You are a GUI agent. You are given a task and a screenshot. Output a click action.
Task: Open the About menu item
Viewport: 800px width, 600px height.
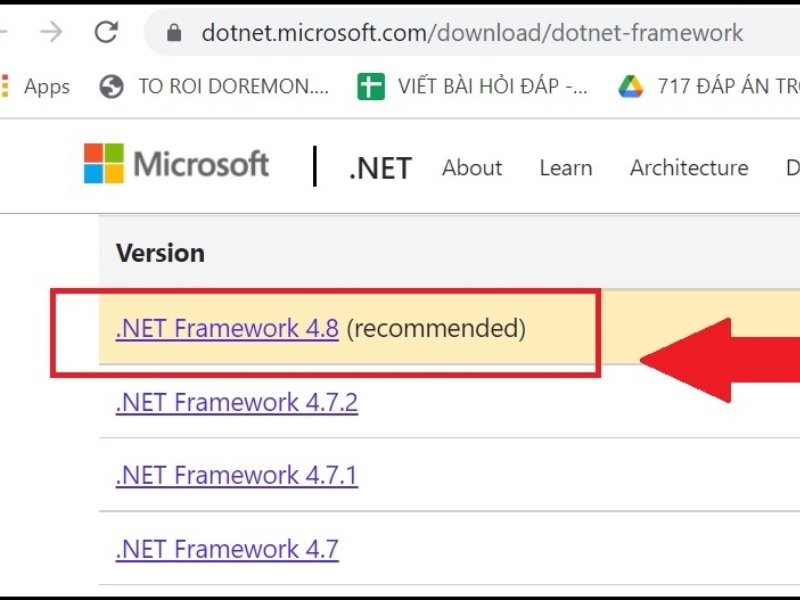pyautogui.click(x=472, y=168)
